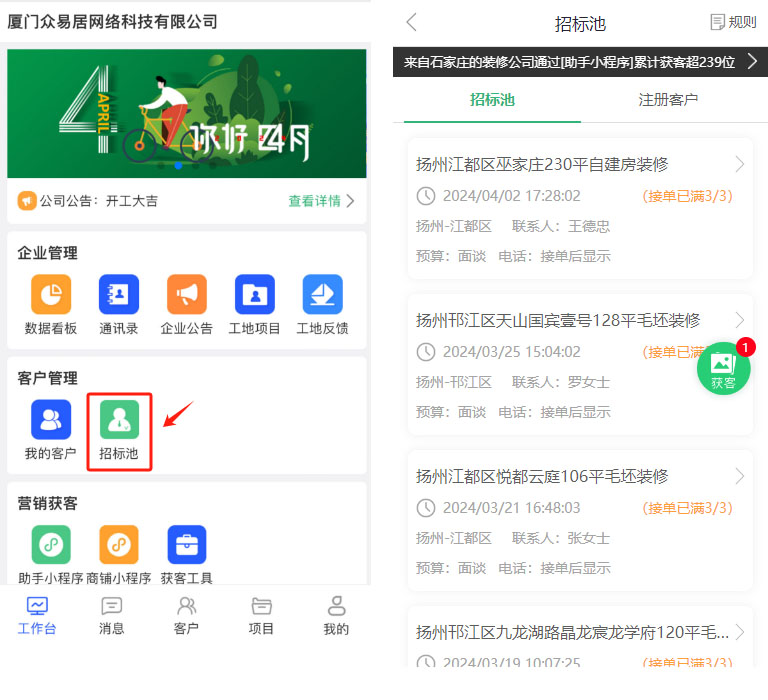Open the 获客工具 briefcase icon

point(186,545)
